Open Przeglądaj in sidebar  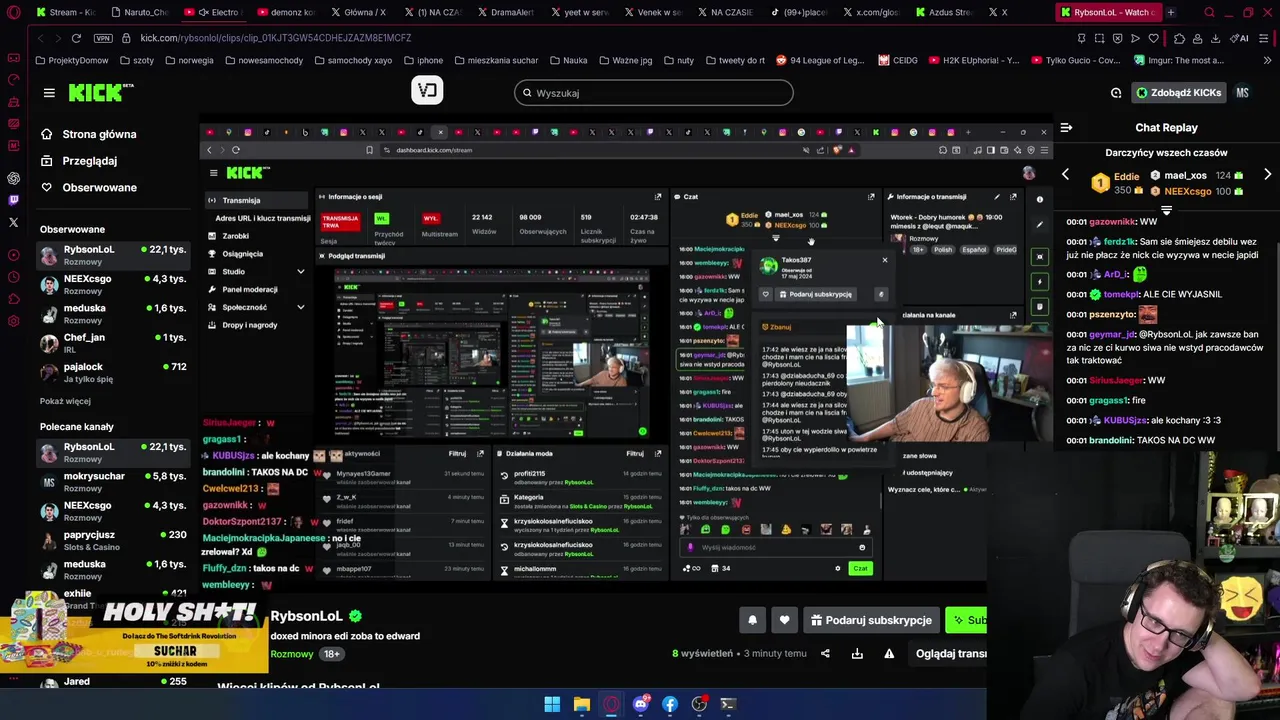tap(79, 161)
